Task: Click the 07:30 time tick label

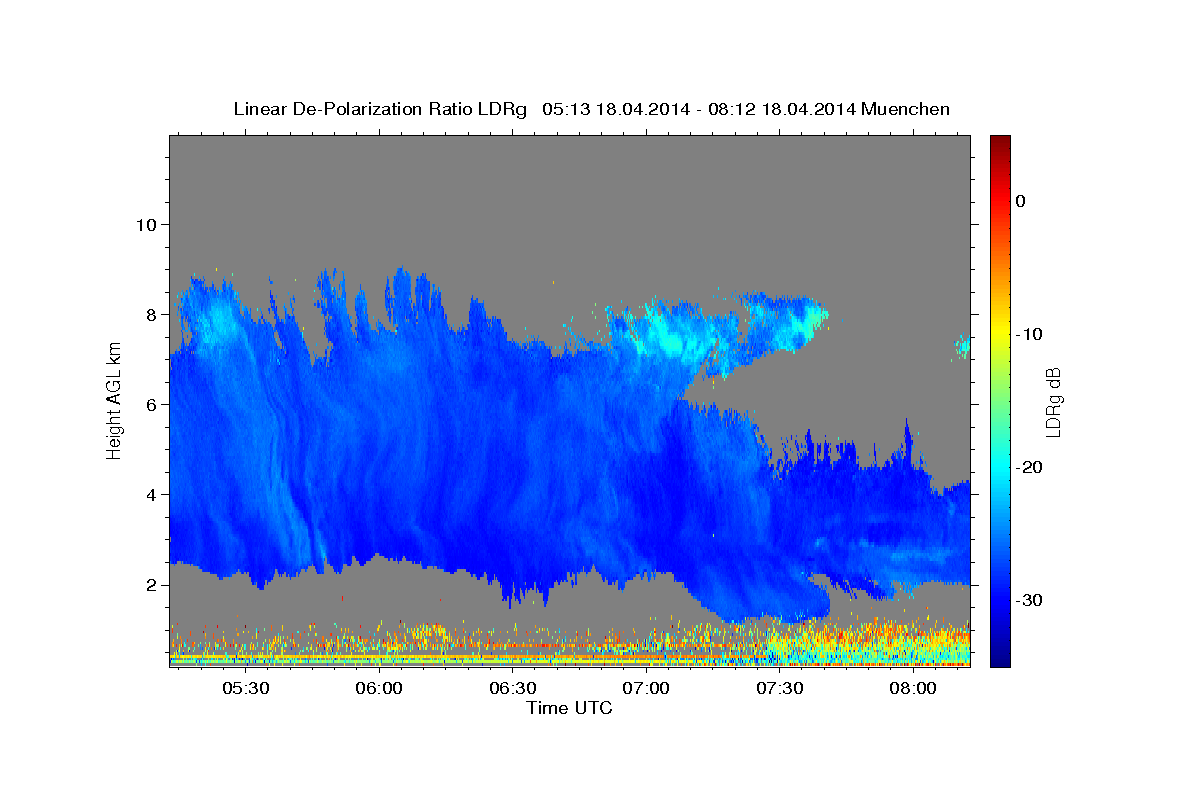Action: [779, 689]
